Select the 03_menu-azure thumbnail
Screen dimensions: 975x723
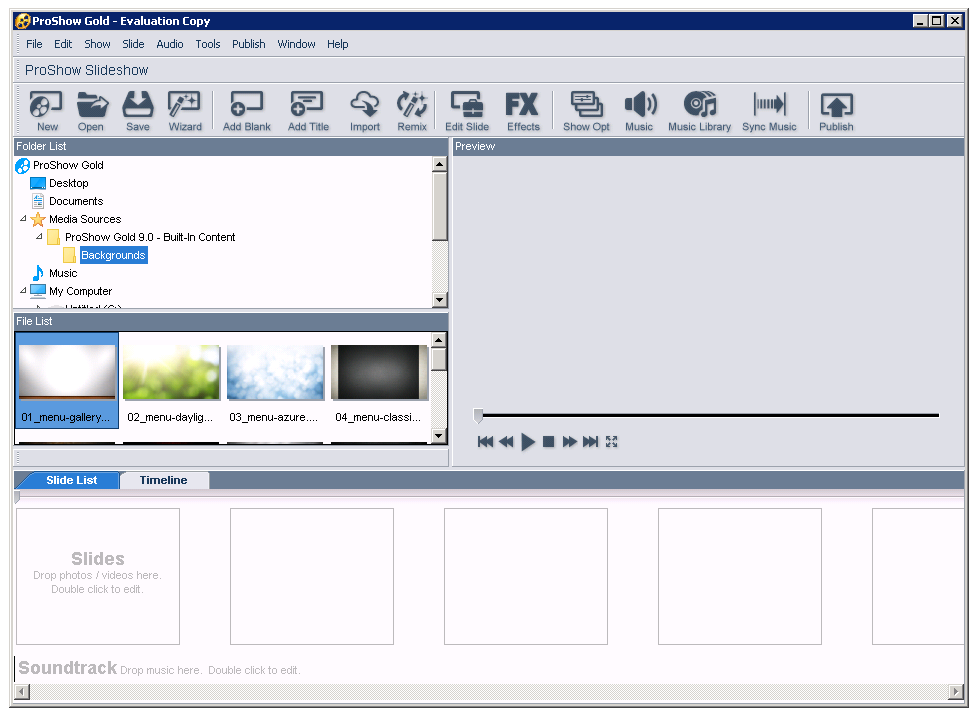point(275,380)
